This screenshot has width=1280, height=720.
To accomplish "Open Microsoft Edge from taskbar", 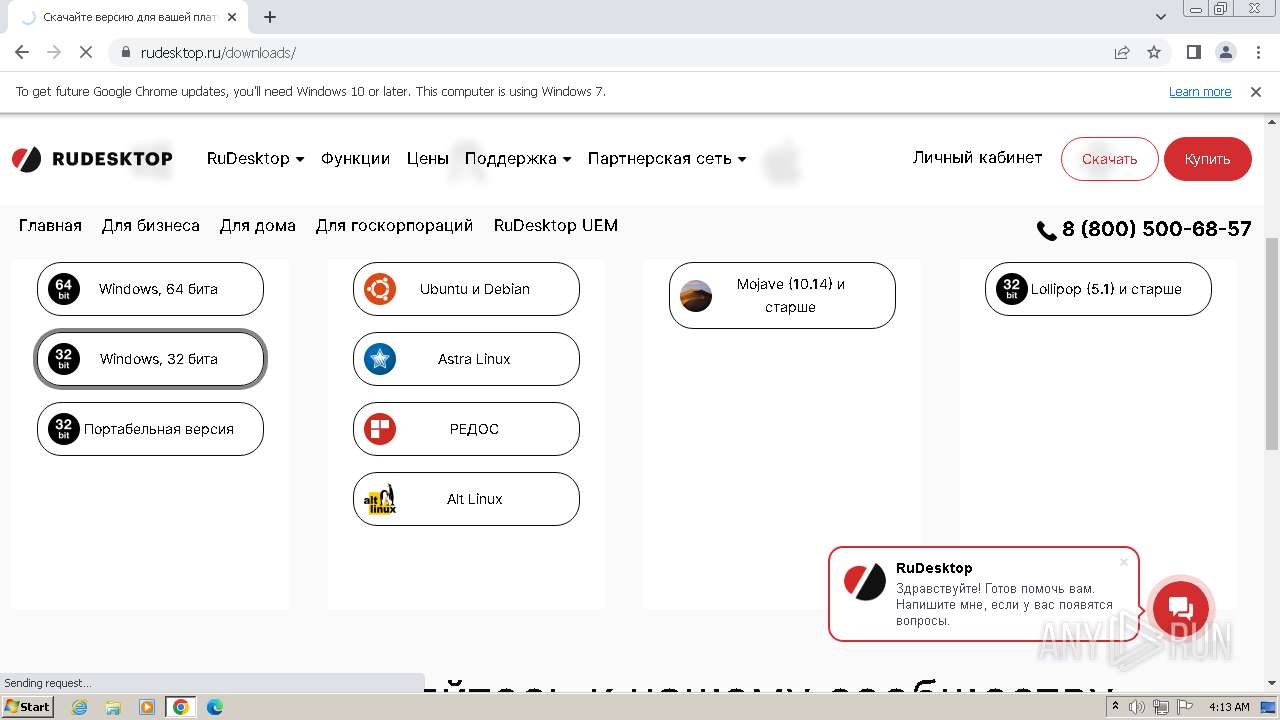I will pos(215,707).
